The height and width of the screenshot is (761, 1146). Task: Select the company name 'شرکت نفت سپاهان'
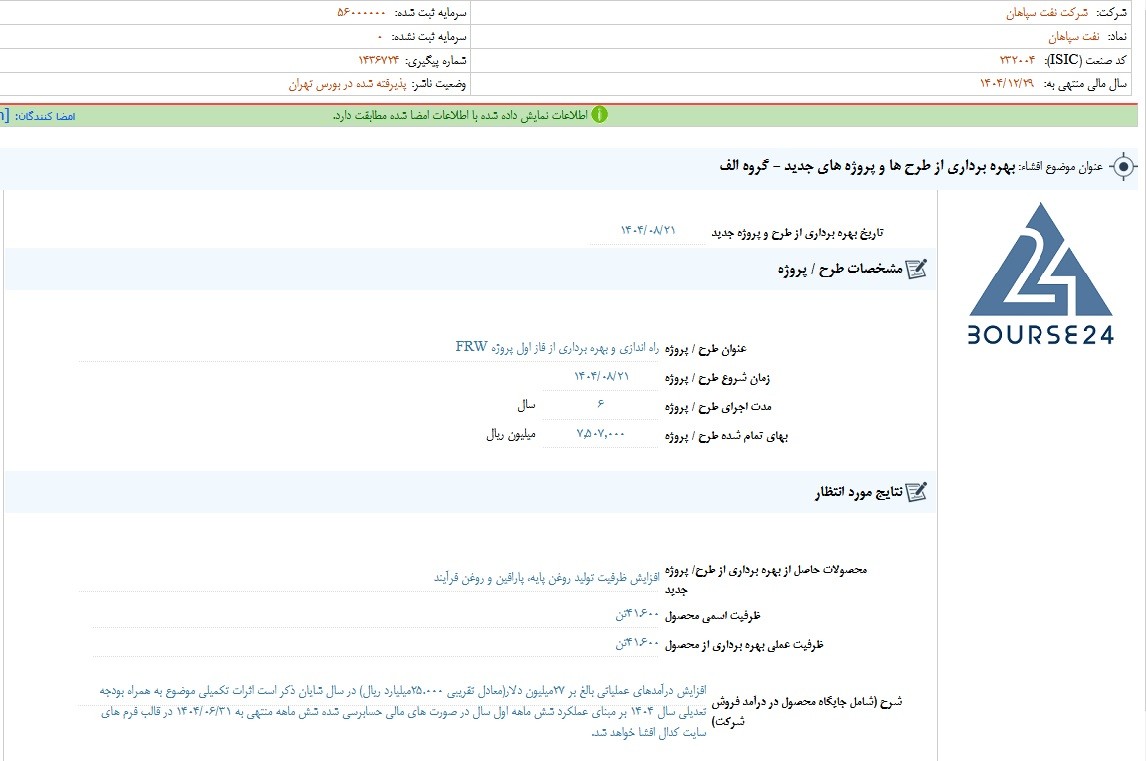[1047, 13]
